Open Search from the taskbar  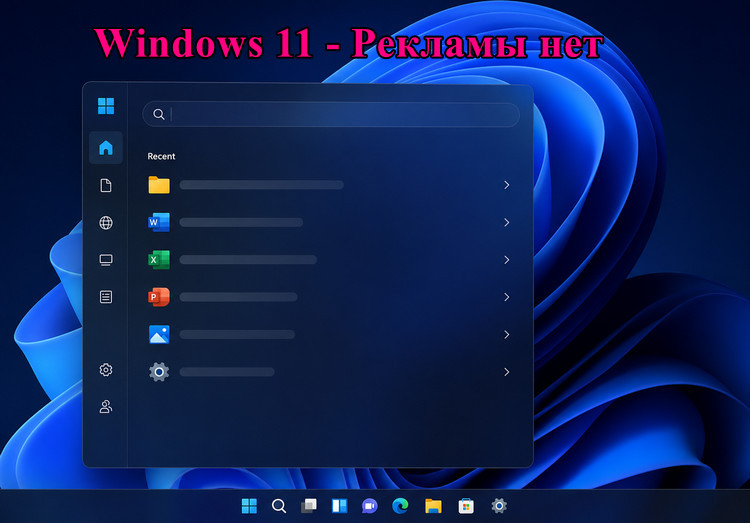[x=279, y=506]
